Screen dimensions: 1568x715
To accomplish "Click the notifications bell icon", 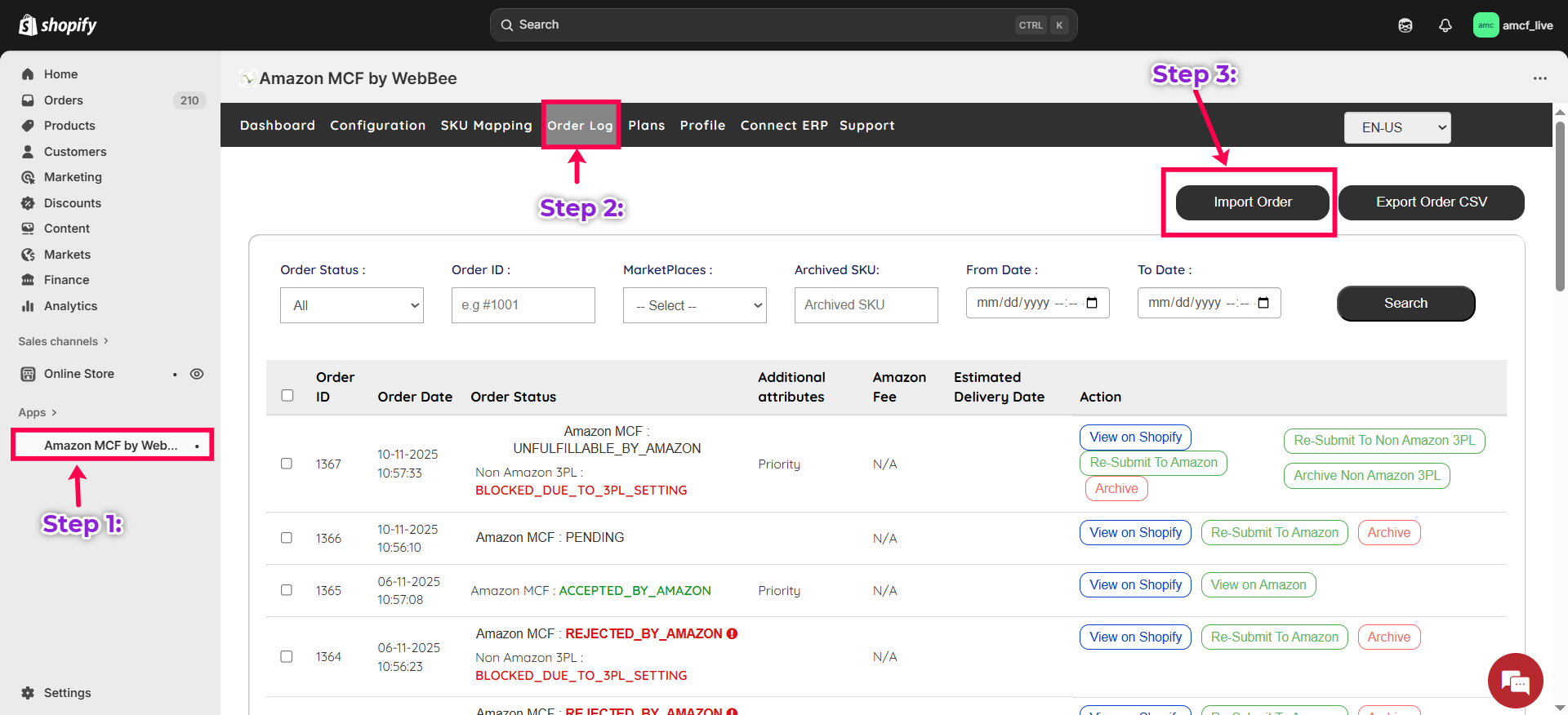I will 1445,25.
